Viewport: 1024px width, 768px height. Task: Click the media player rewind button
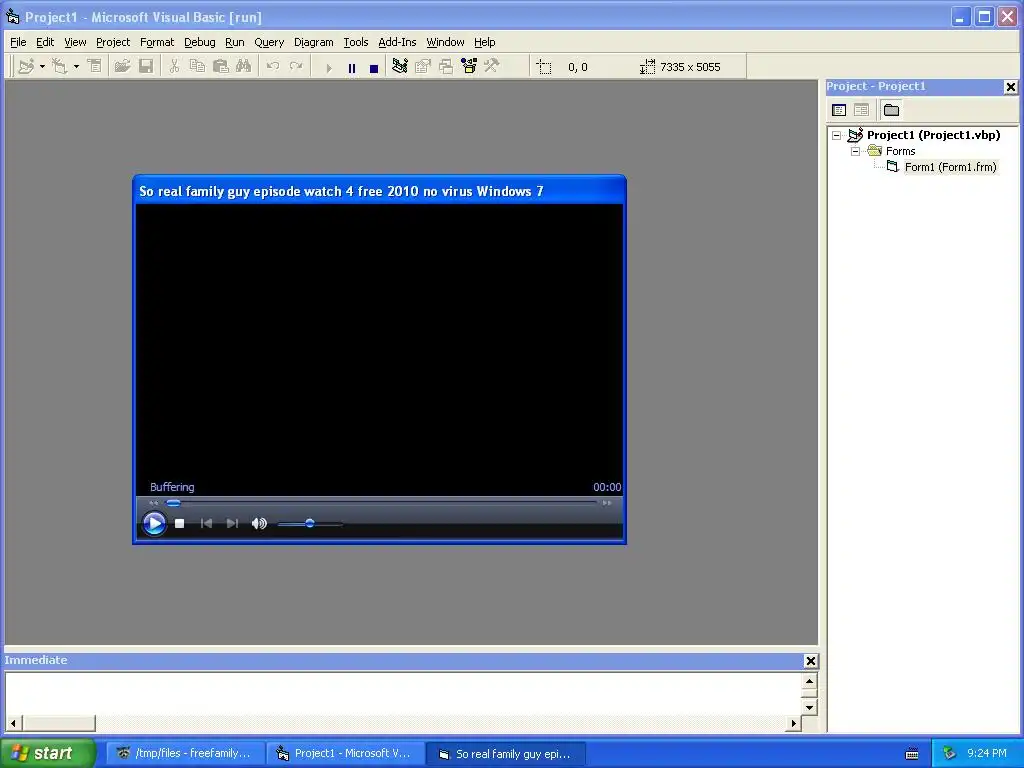click(153, 503)
